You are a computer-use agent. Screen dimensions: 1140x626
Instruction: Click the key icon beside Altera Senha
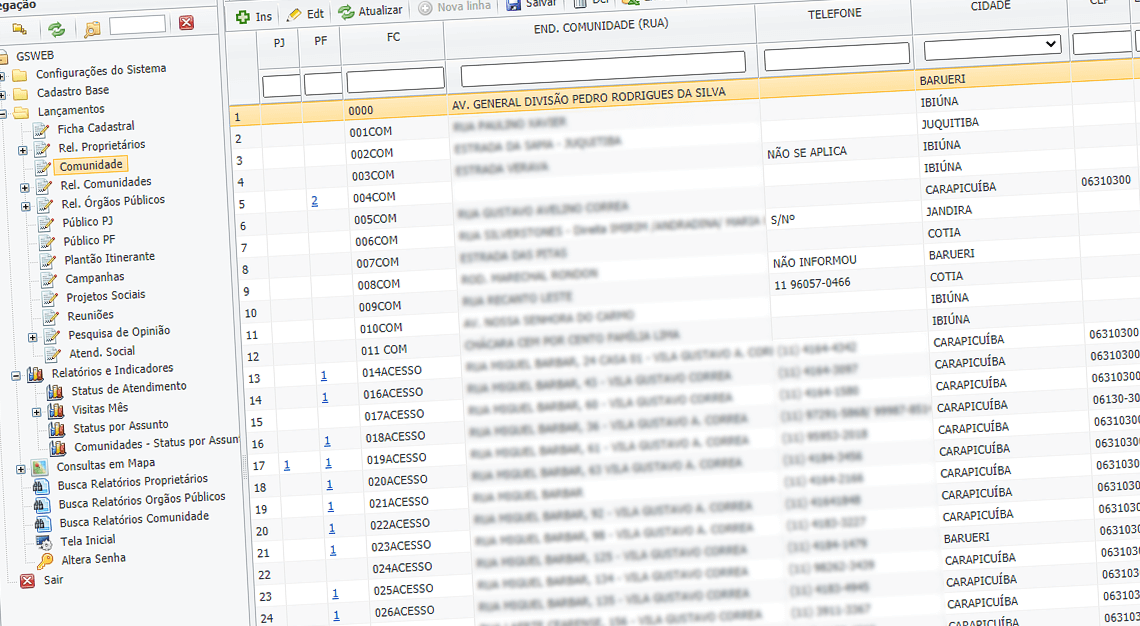46,561
